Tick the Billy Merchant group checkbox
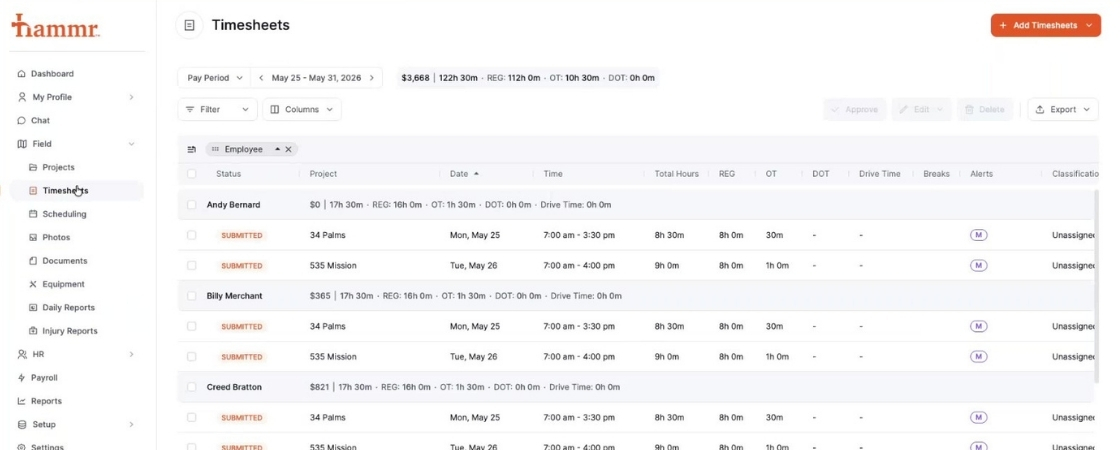Viewport: 1120px width, 450px height. point(191,296)
